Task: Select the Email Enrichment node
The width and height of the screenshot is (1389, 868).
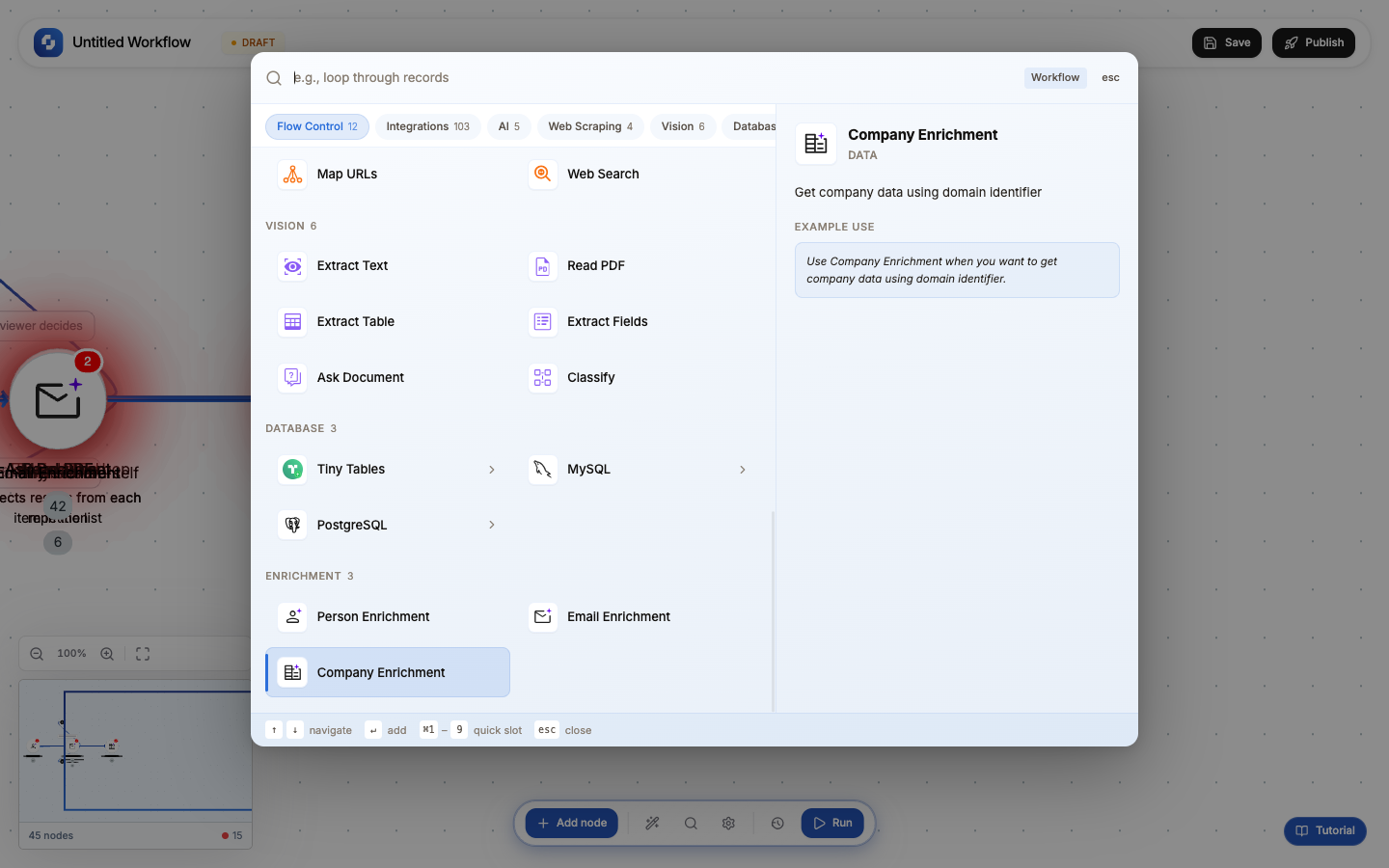Action: [638, 617]
